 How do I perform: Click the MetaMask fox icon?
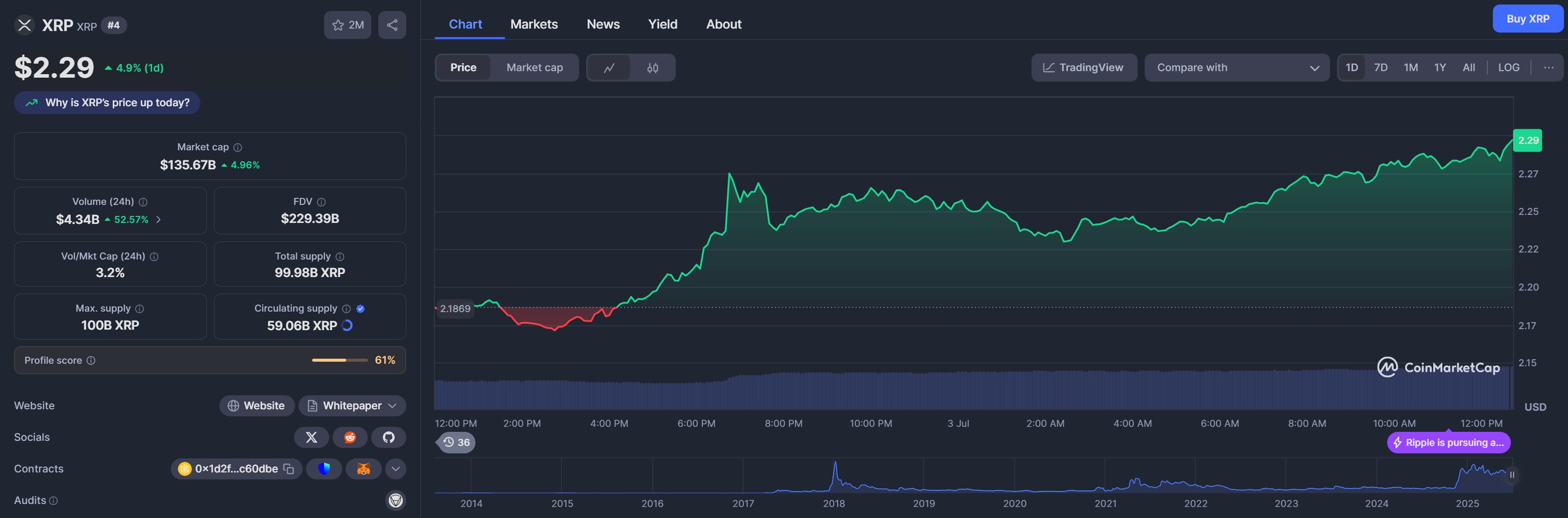[363, 469]
